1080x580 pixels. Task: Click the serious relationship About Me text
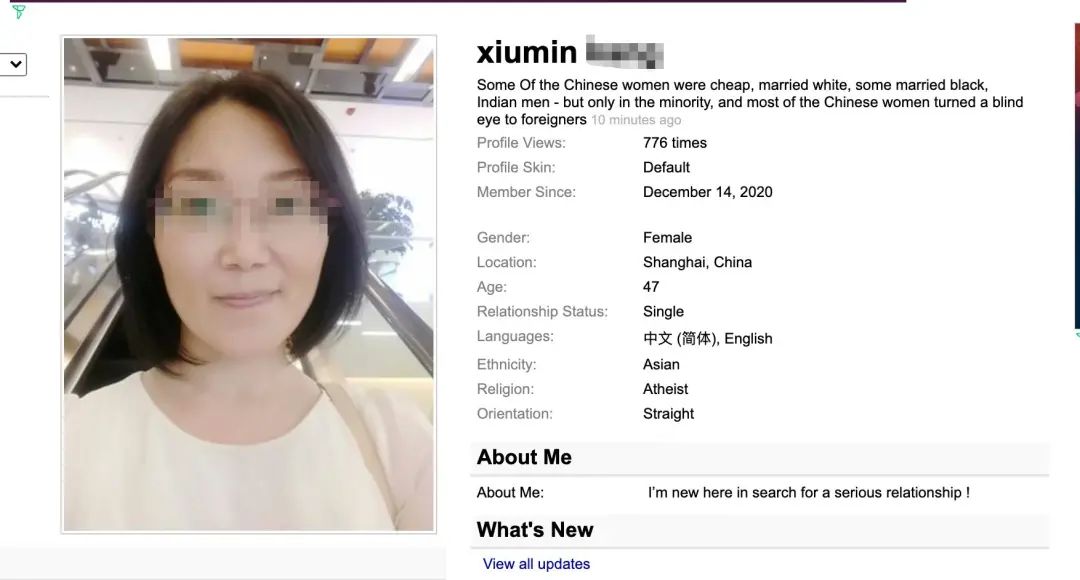[809, 493]
